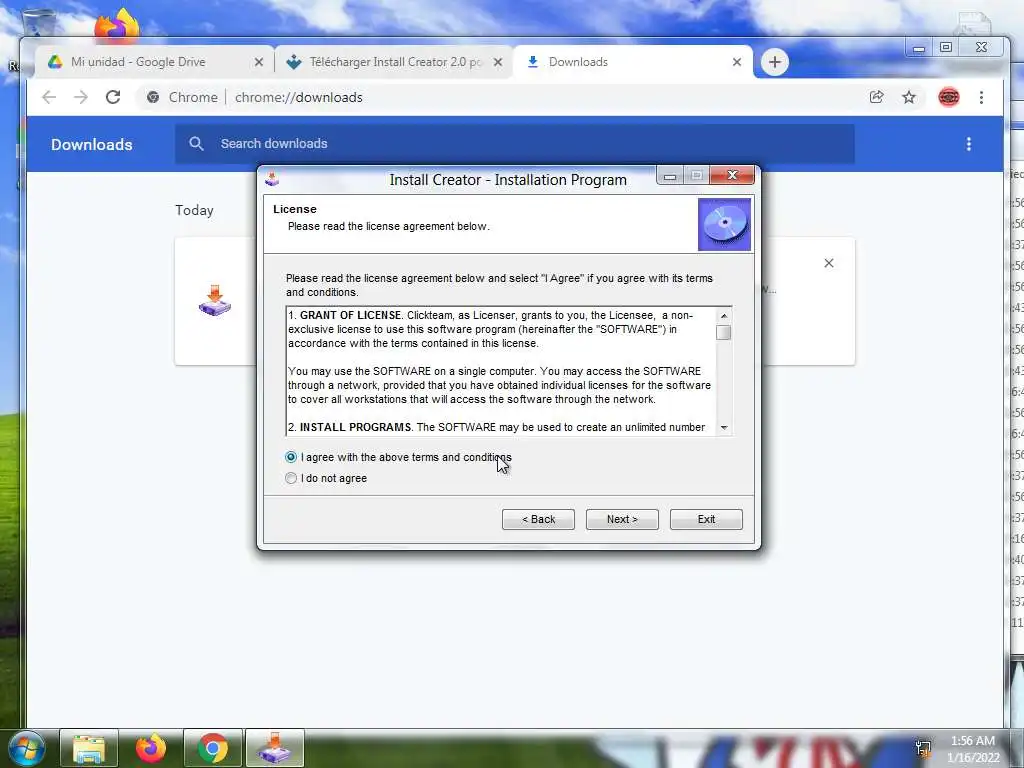Close the Télécharger Install Creator tab
Image resolution: width=1024 pixels, height=768 pixels.
click(x=498, y=62)
